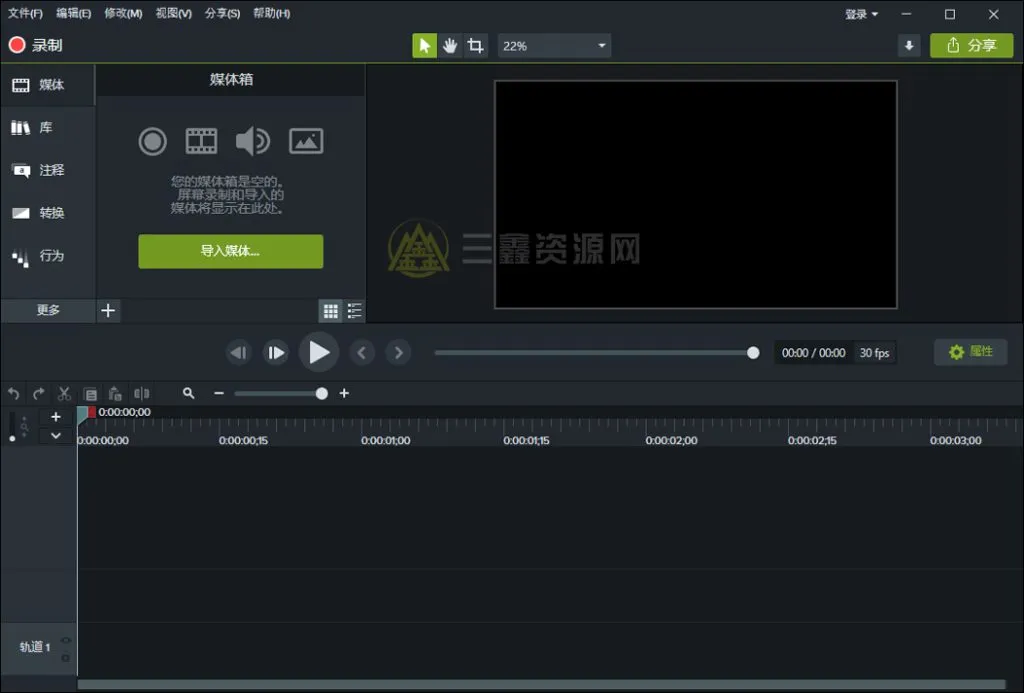Open the 文件 menu
Screen dimensions: 1024x693
[x=23, y=14]
